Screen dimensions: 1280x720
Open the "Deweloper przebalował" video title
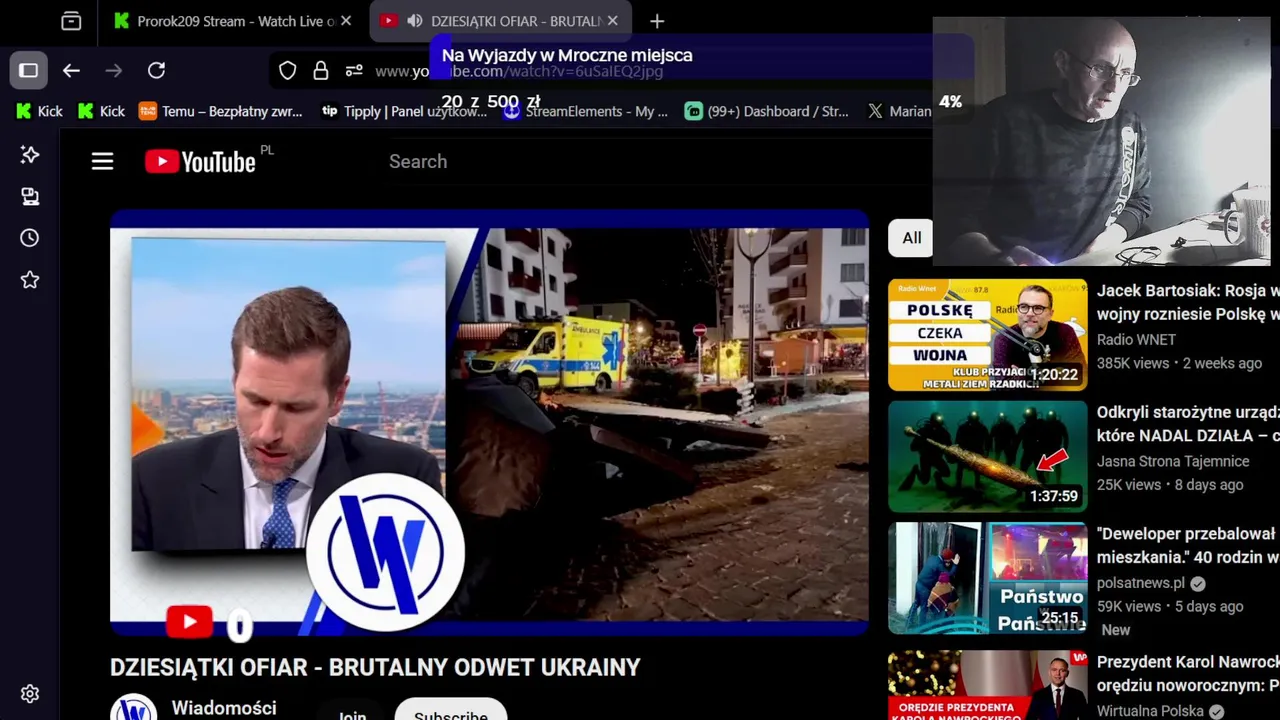click(x=1188, y=546)
